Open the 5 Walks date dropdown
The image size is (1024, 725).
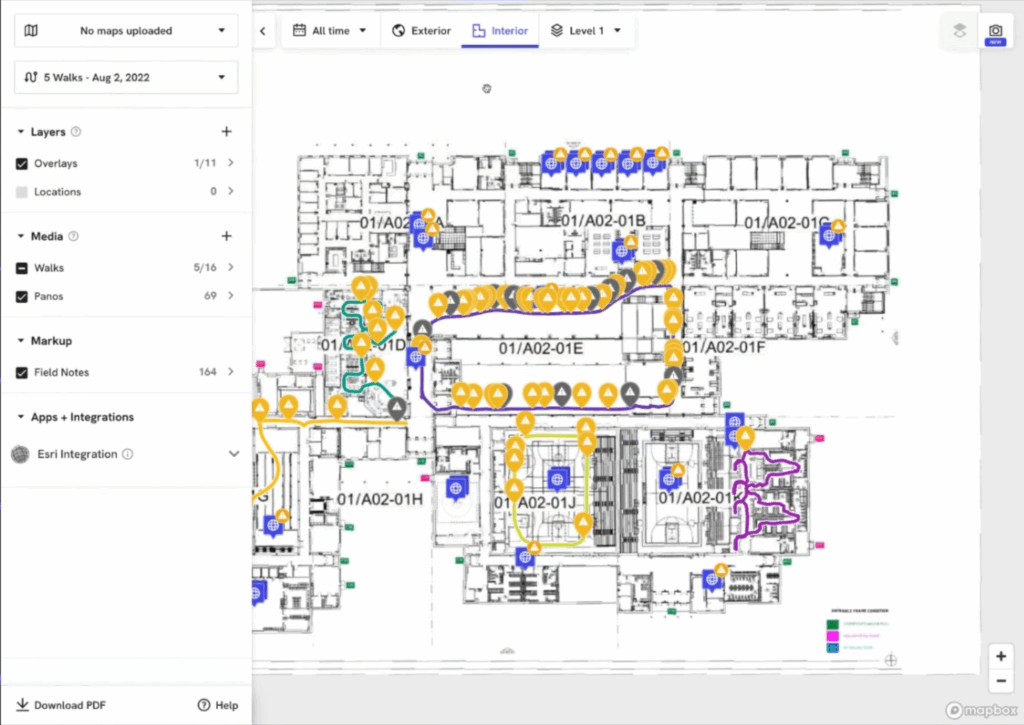126,77
